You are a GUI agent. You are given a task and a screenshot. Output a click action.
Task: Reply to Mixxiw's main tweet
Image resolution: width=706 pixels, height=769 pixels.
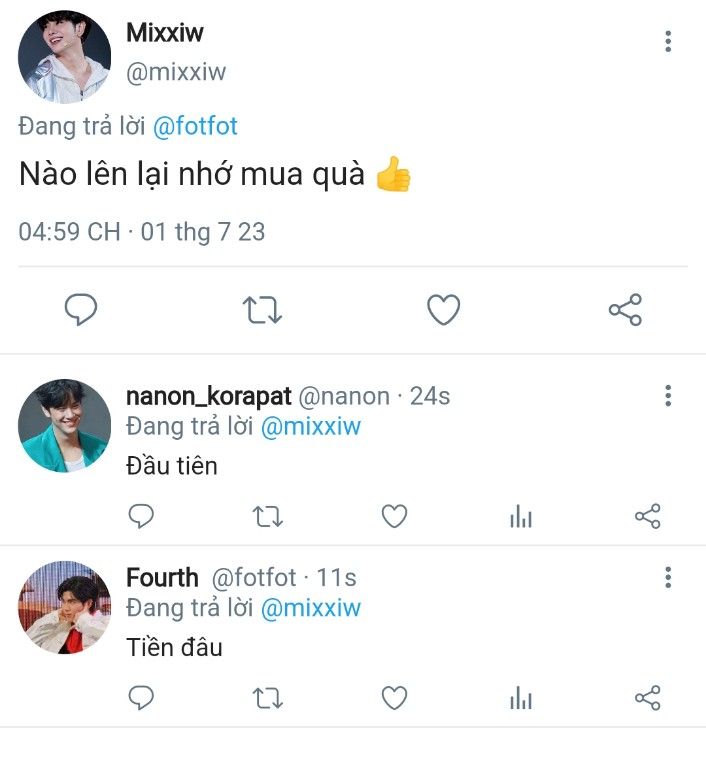tap(81, 311)
